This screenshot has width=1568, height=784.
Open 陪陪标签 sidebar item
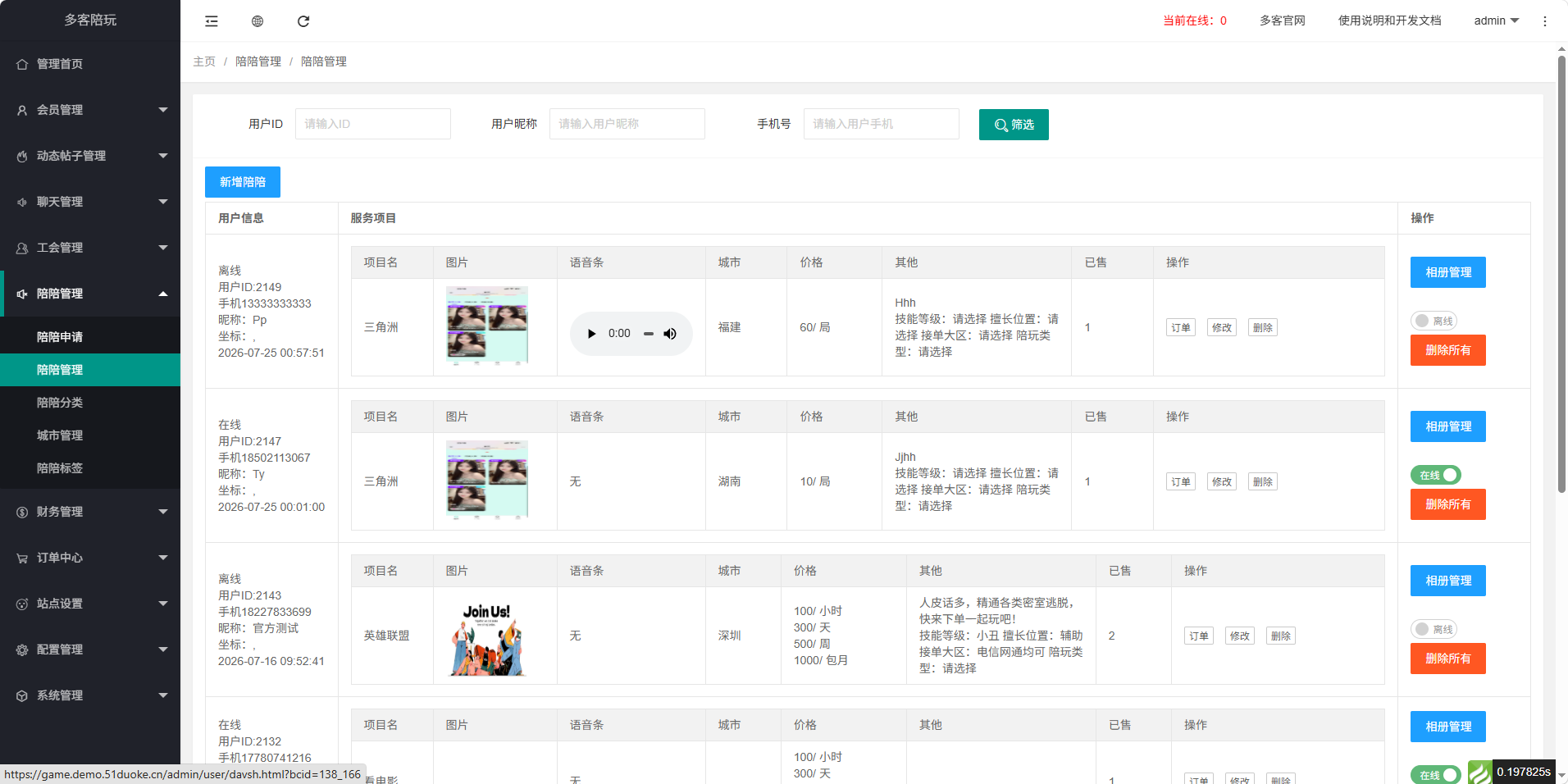[x=90, y=468]
